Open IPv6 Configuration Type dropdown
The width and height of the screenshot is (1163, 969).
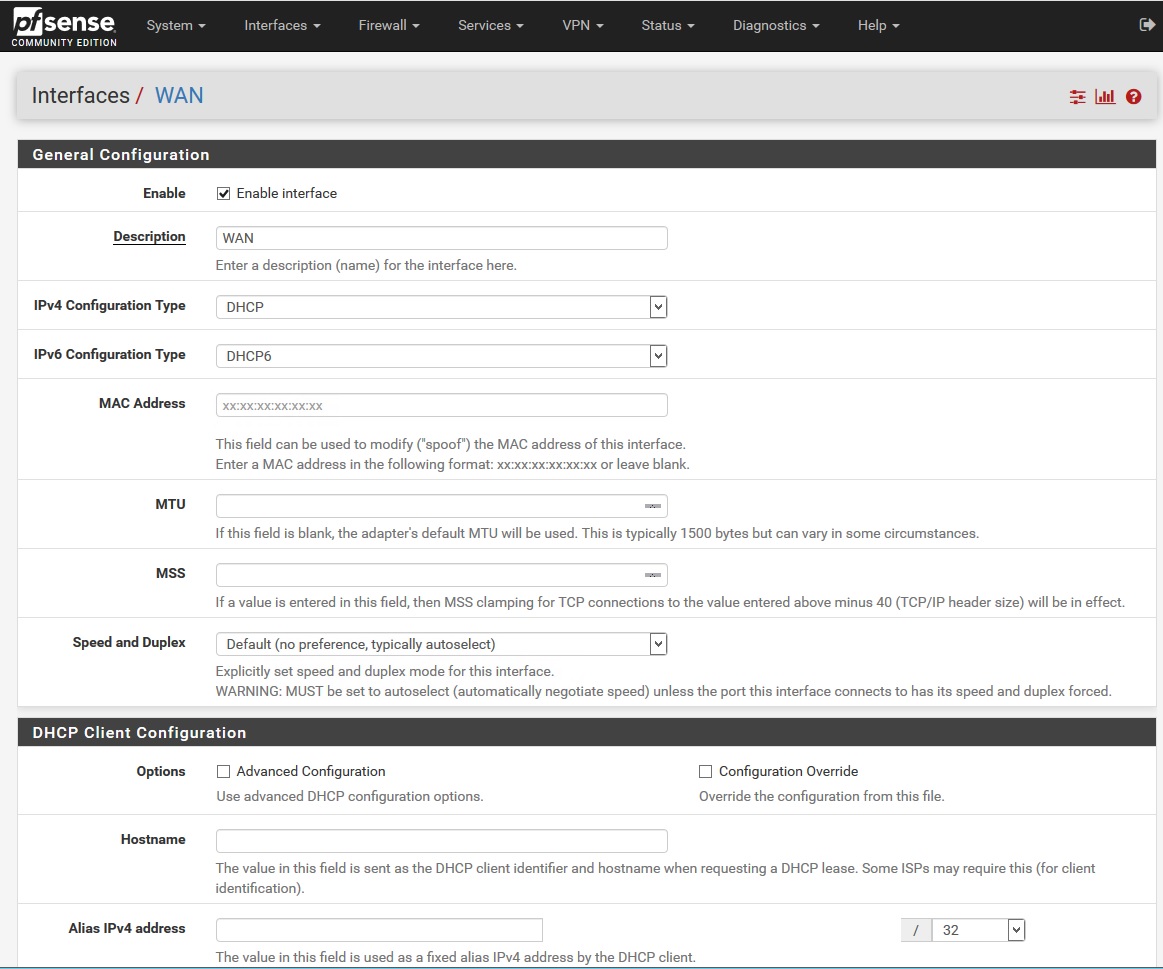tap(441, 356)
